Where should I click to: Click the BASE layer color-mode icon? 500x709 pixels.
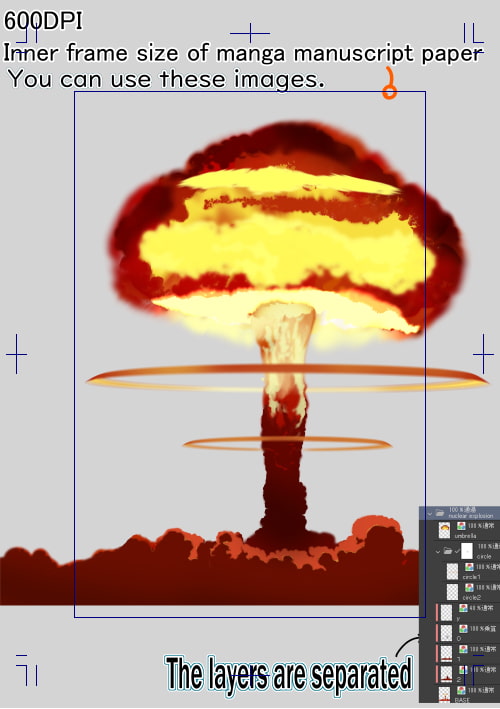point(461,690)
